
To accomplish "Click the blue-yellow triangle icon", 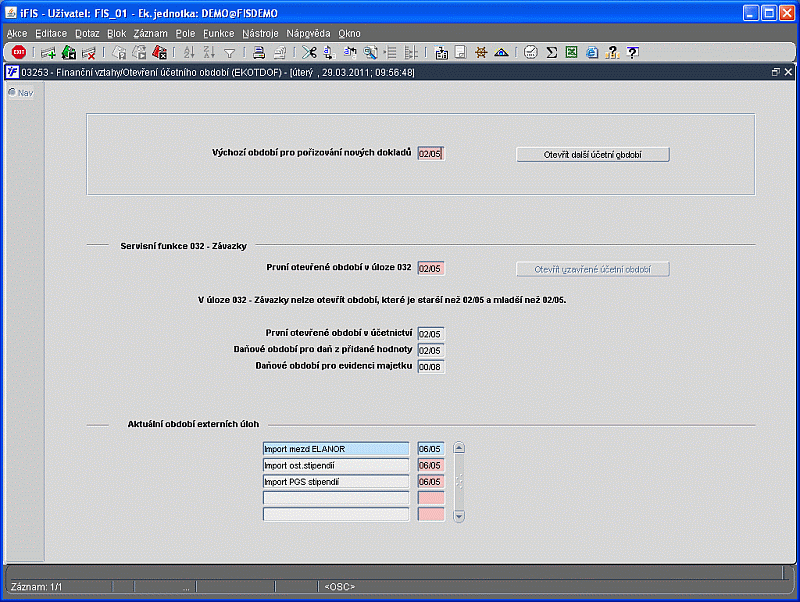I will (x=502, y=52).
